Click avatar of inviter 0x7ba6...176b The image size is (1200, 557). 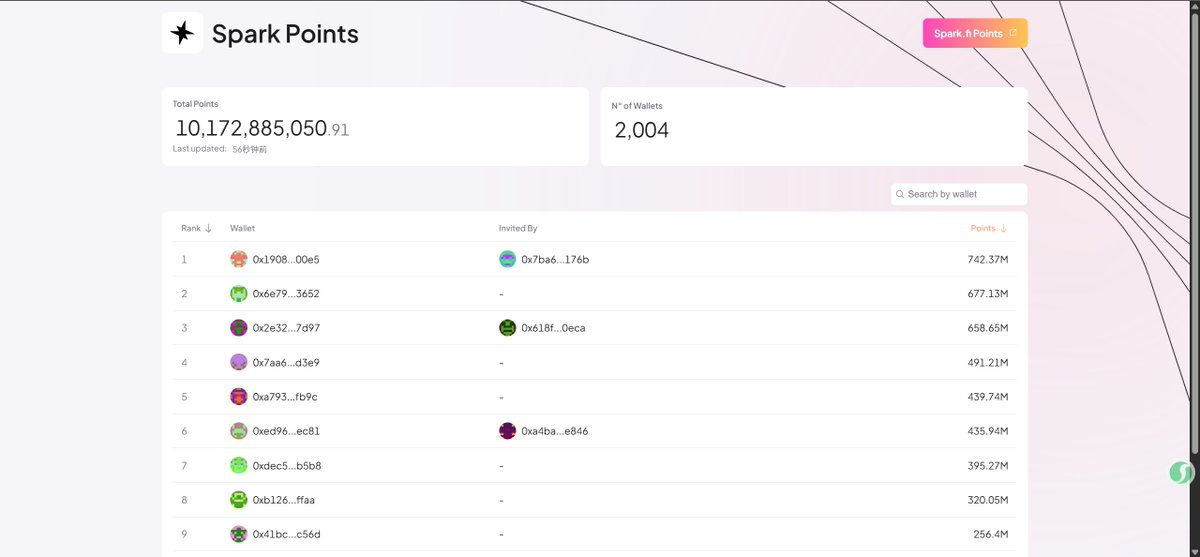click(508, 259)
